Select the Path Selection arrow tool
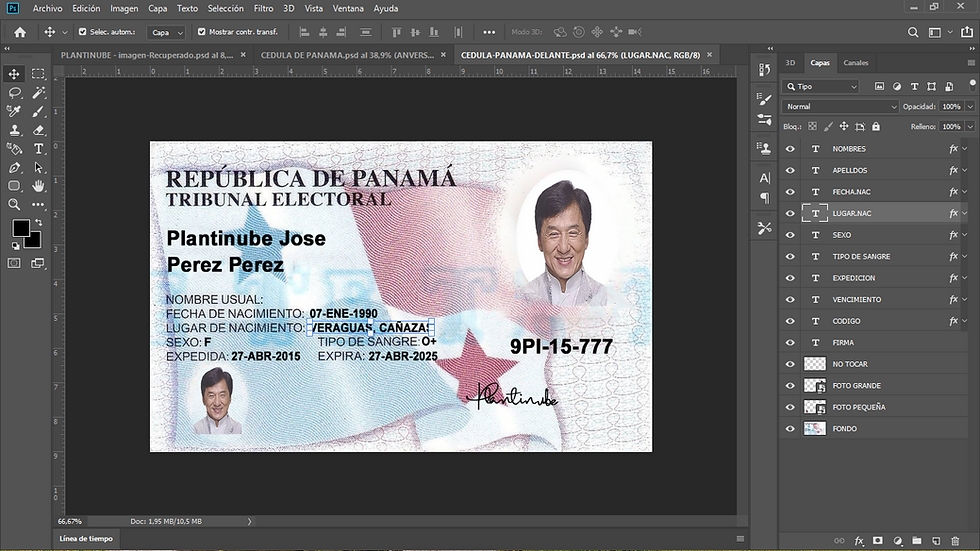The width and height of the screenshot is (980, 551). (38, 167)
